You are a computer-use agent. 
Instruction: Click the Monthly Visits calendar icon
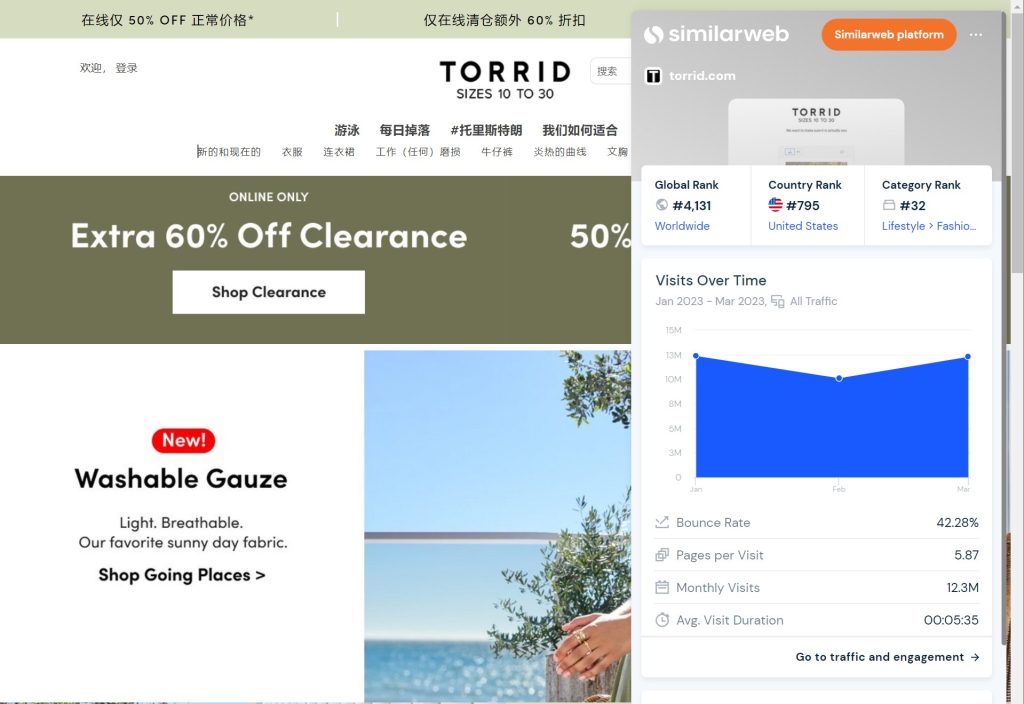tap(662, 588)
